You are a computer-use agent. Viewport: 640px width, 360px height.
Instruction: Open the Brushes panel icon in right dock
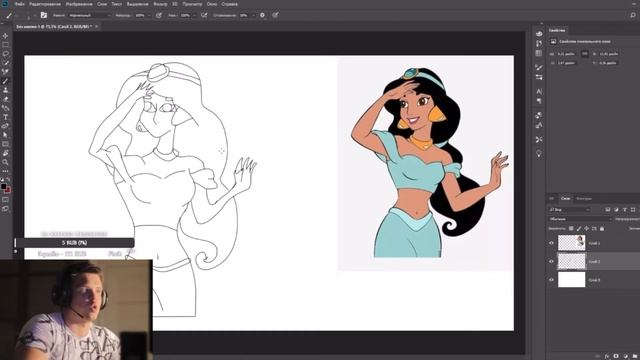point(539,67)
